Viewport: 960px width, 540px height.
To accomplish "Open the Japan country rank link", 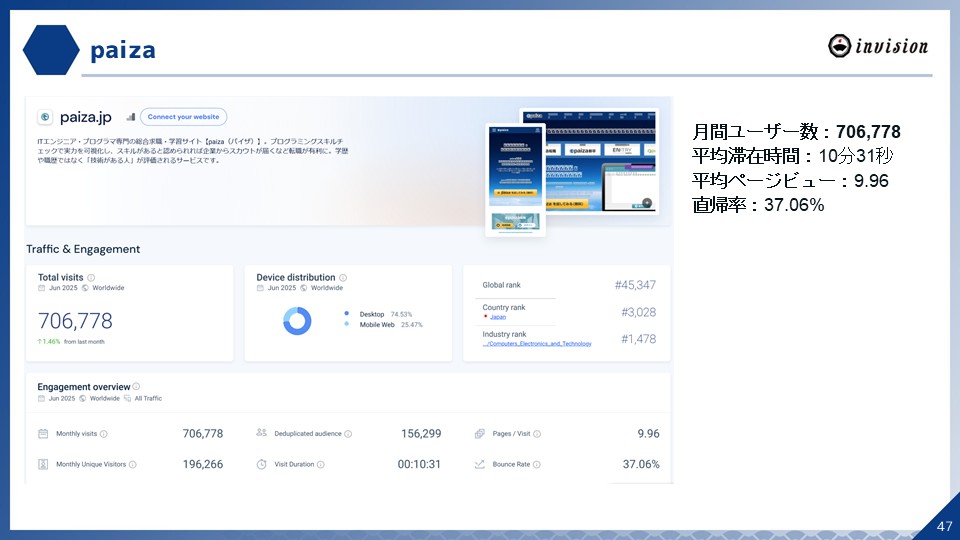I will tap(498, 317).
